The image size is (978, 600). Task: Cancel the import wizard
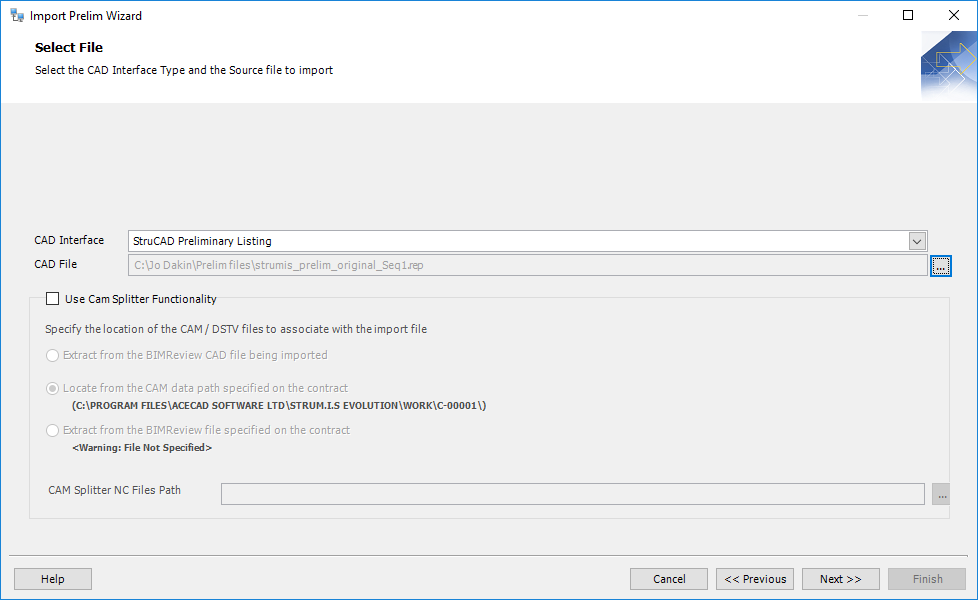(x=669, y=579)
